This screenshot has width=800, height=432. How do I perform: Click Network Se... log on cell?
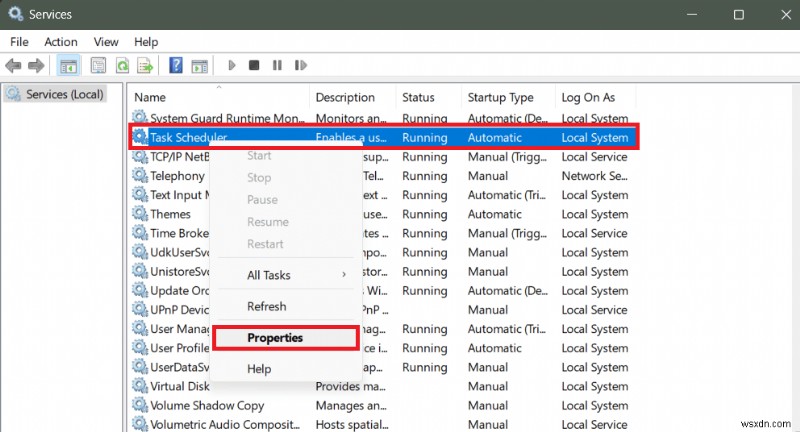594,176
